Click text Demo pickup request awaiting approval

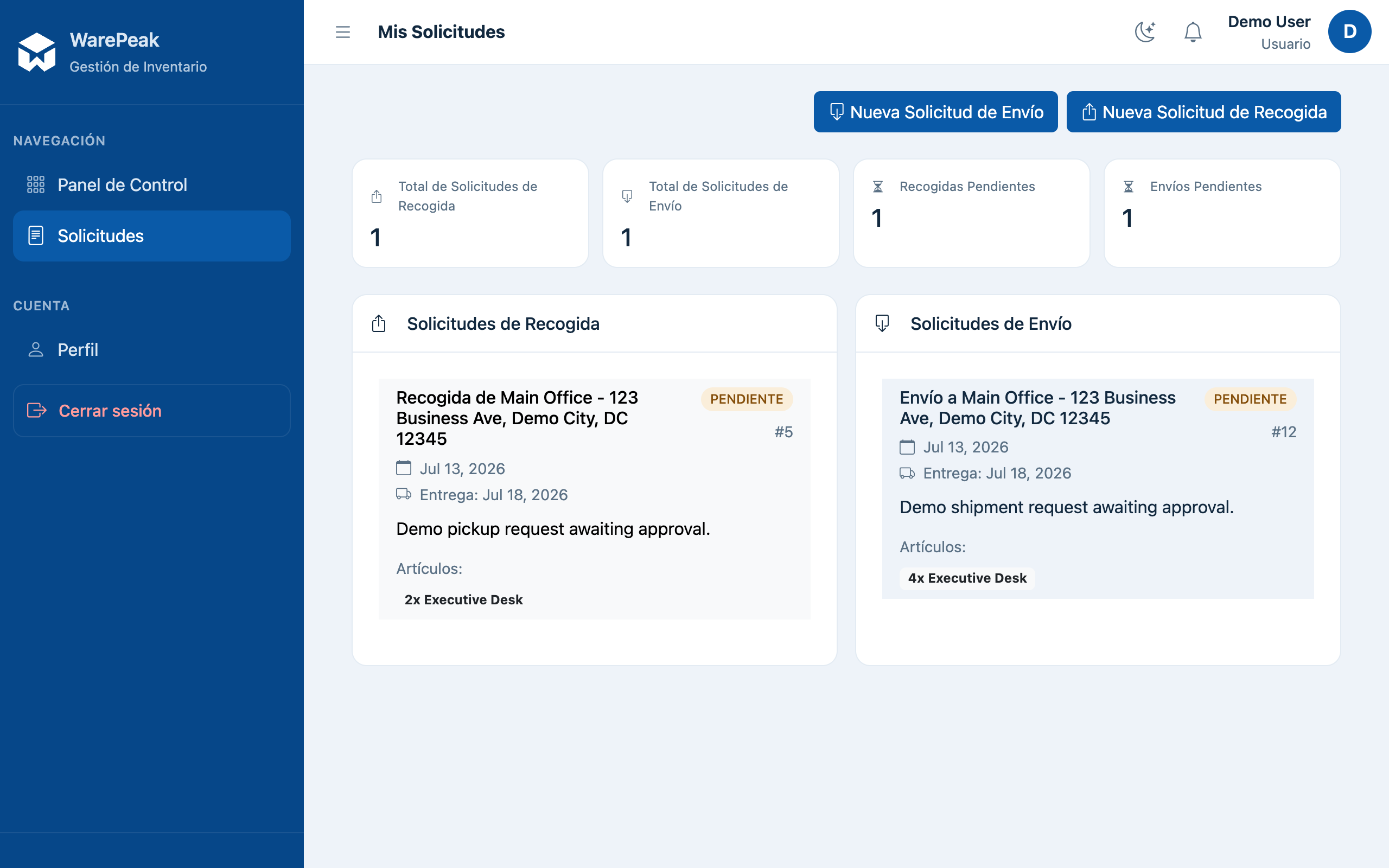(553, 529)
